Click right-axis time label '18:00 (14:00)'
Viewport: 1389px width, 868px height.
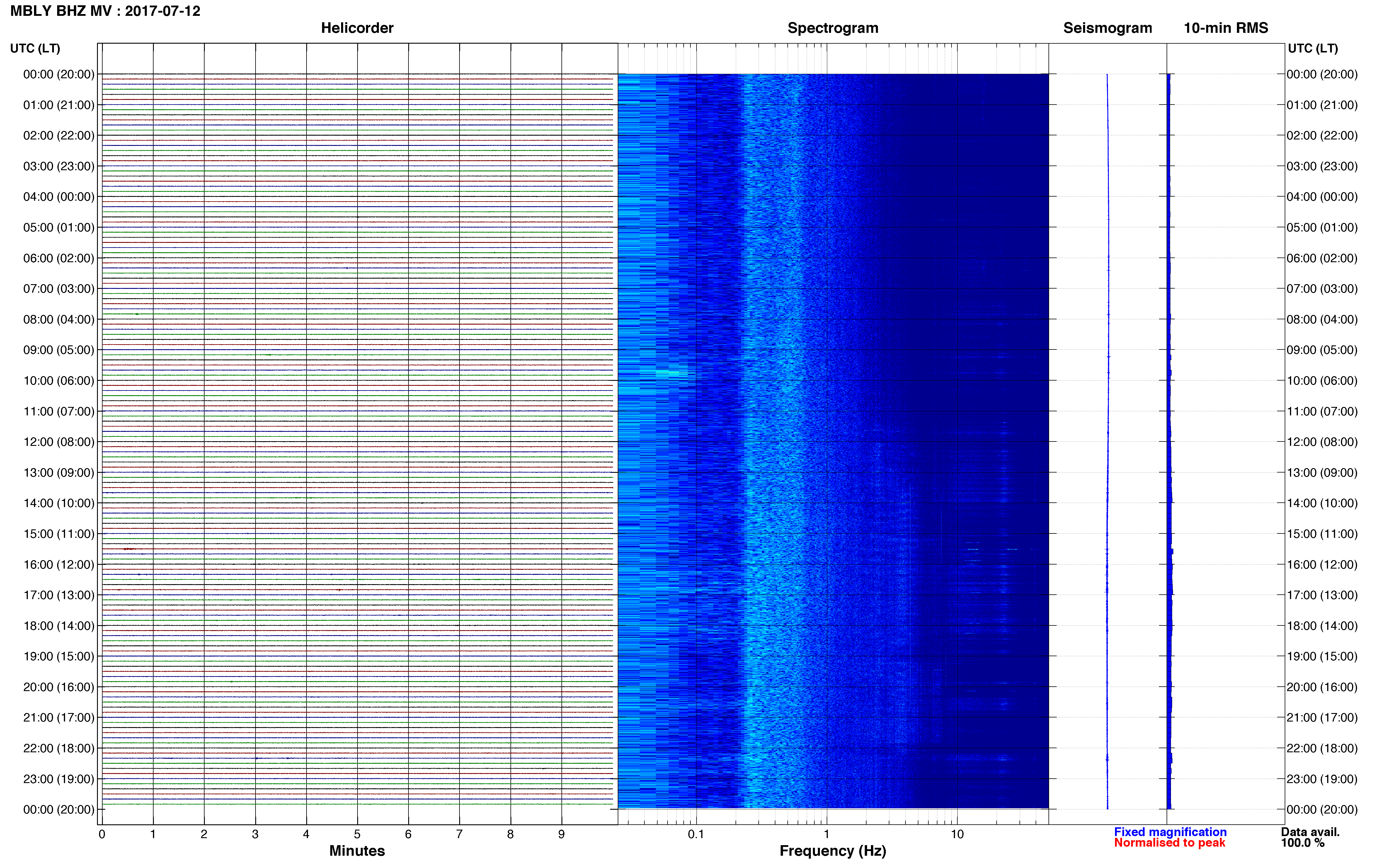[1322, 626]
